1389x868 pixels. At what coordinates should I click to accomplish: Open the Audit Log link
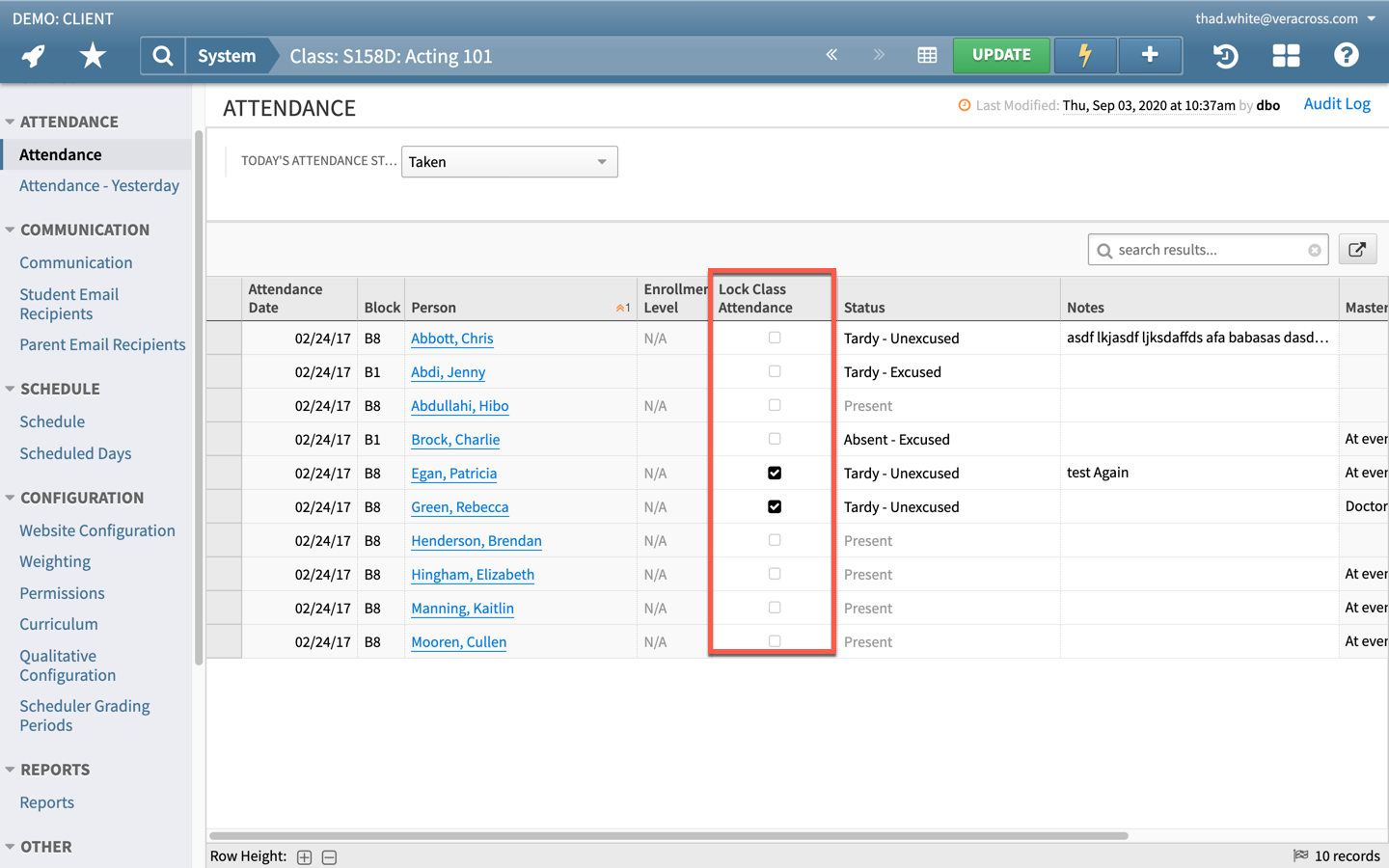pyautogui.click(x=1337, y=103)
